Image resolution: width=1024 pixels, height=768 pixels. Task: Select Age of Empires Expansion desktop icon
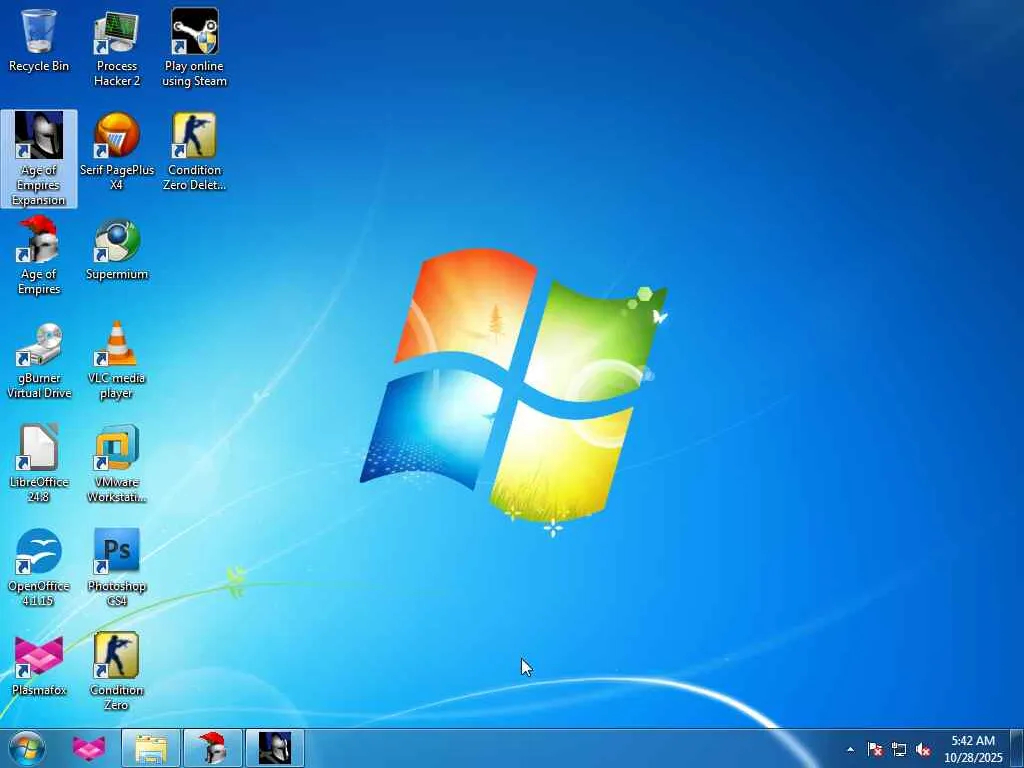pyautogui.click(x=39, y=159)
